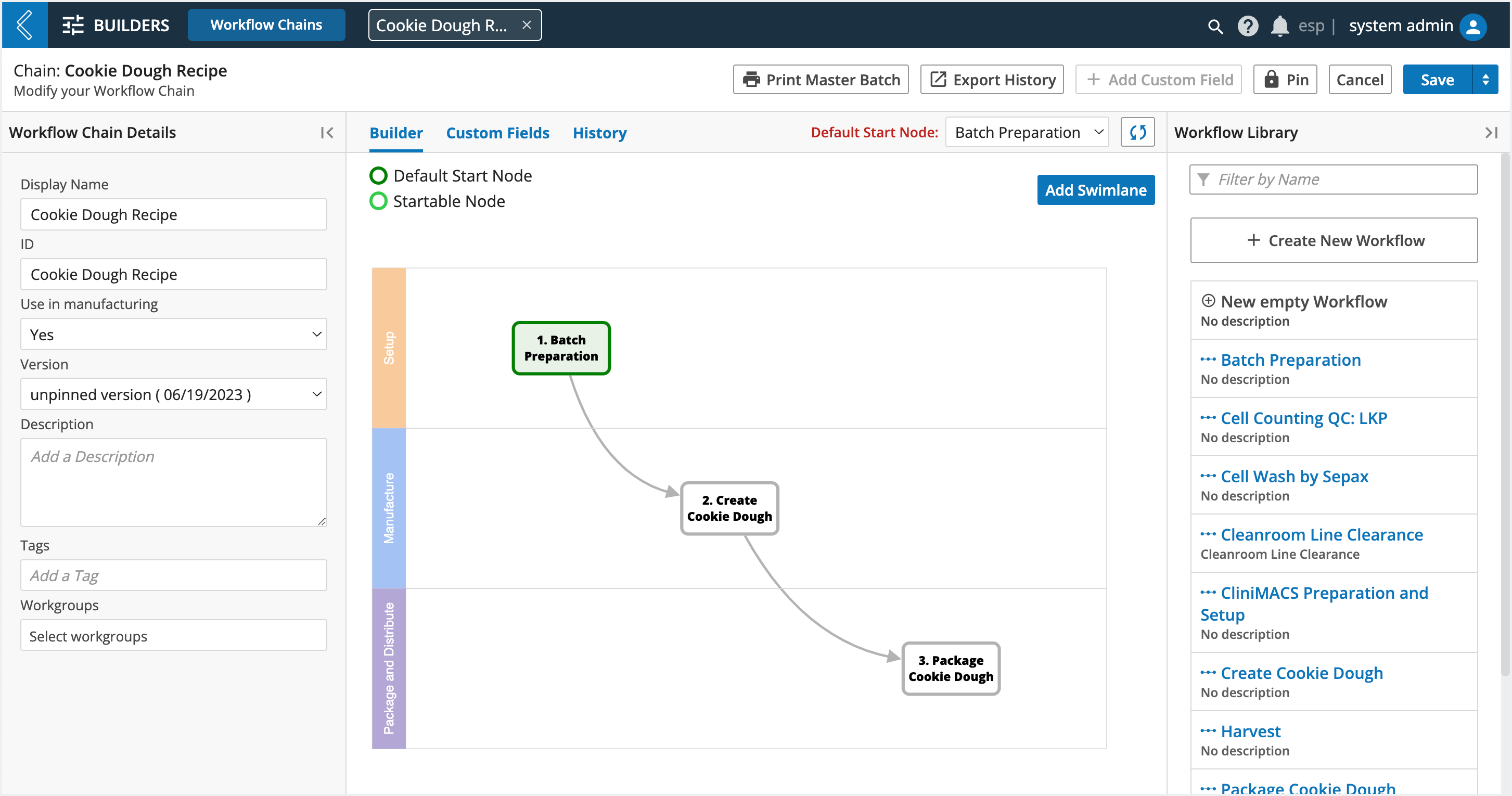
Task: Open the search magnifier icon
Action: 1215,27
